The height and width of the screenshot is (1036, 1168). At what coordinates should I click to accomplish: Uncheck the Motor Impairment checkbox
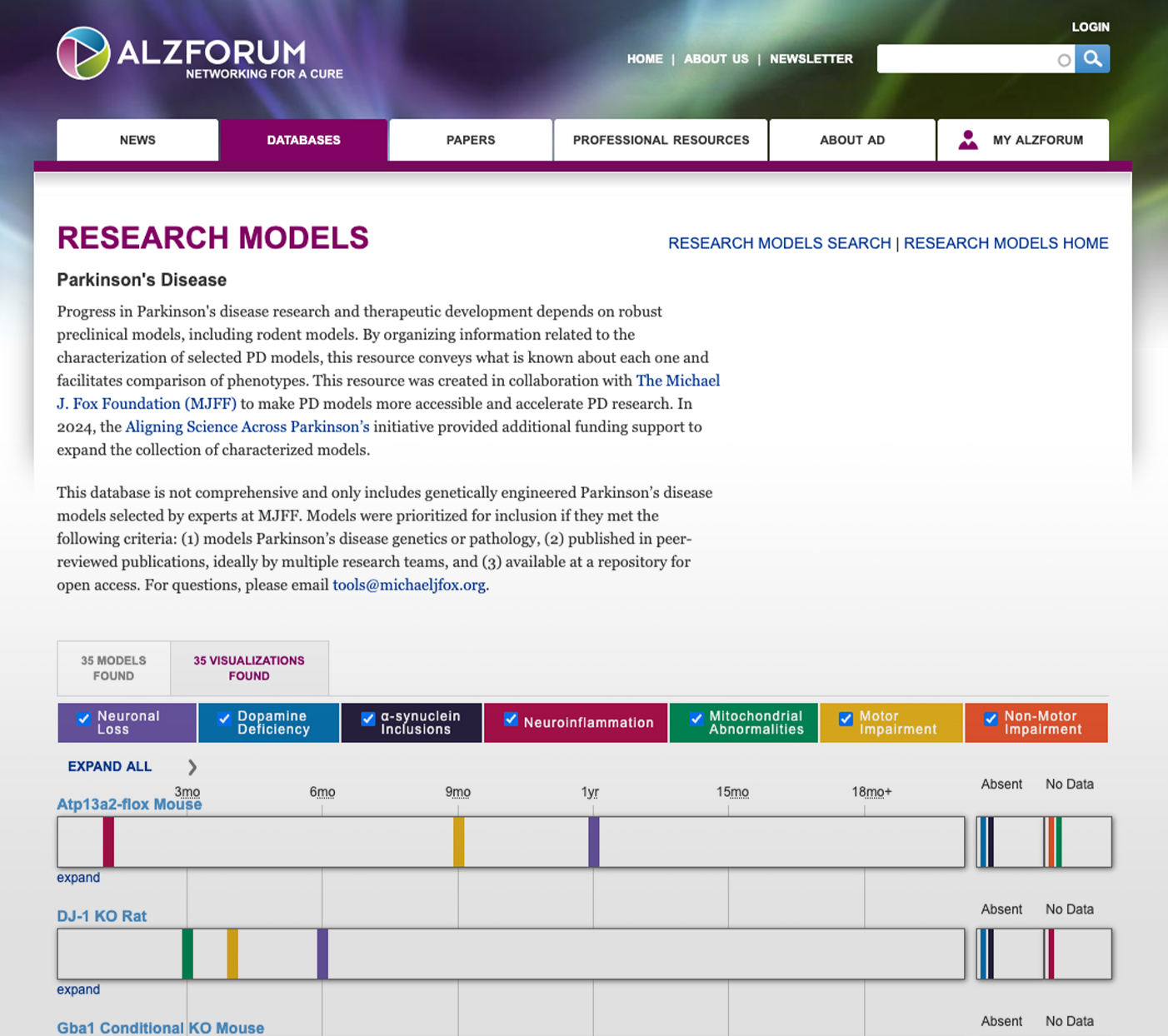846,720
